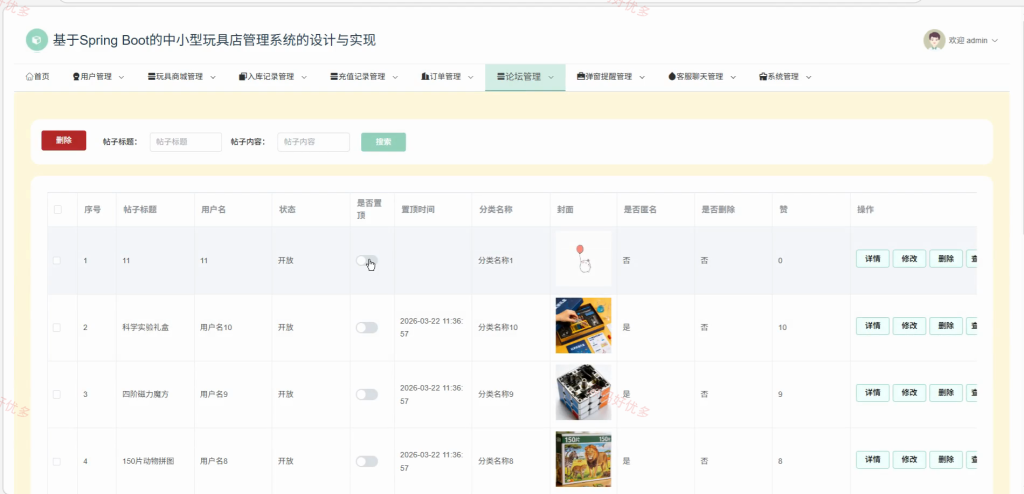Viewport: 1024px width, 494px height.
Task: Click the 帖子标题 column header
Action: pyautogui.click(x=140, y=210)
